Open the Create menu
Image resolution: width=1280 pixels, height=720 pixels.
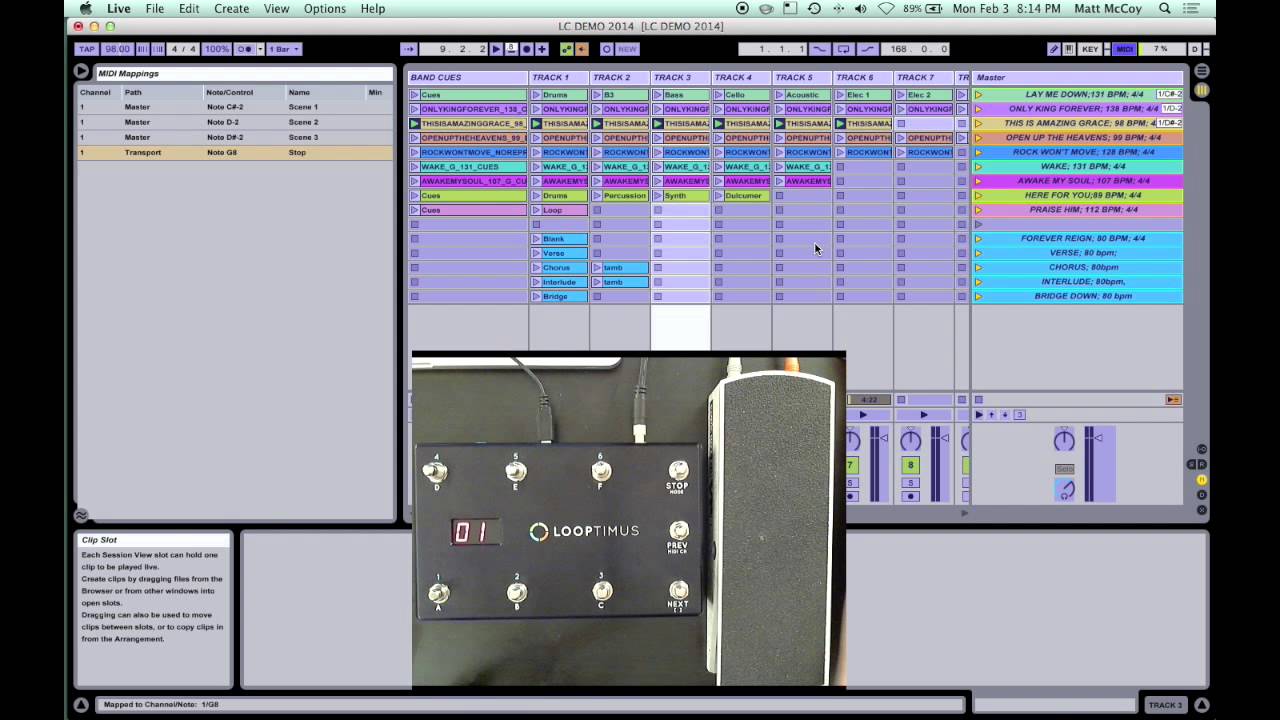click(231, 9)
